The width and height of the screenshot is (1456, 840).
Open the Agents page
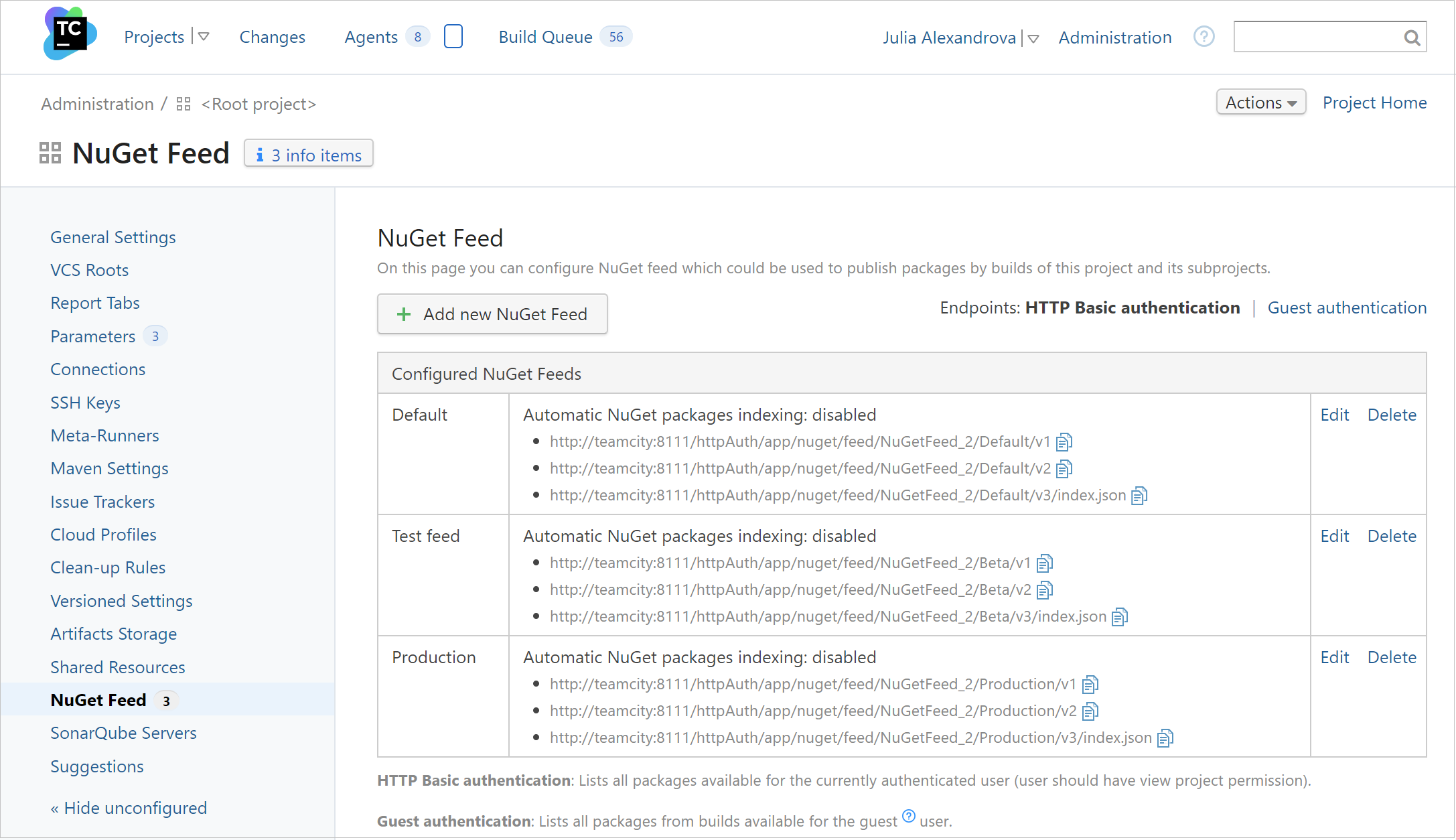point(371,37)
